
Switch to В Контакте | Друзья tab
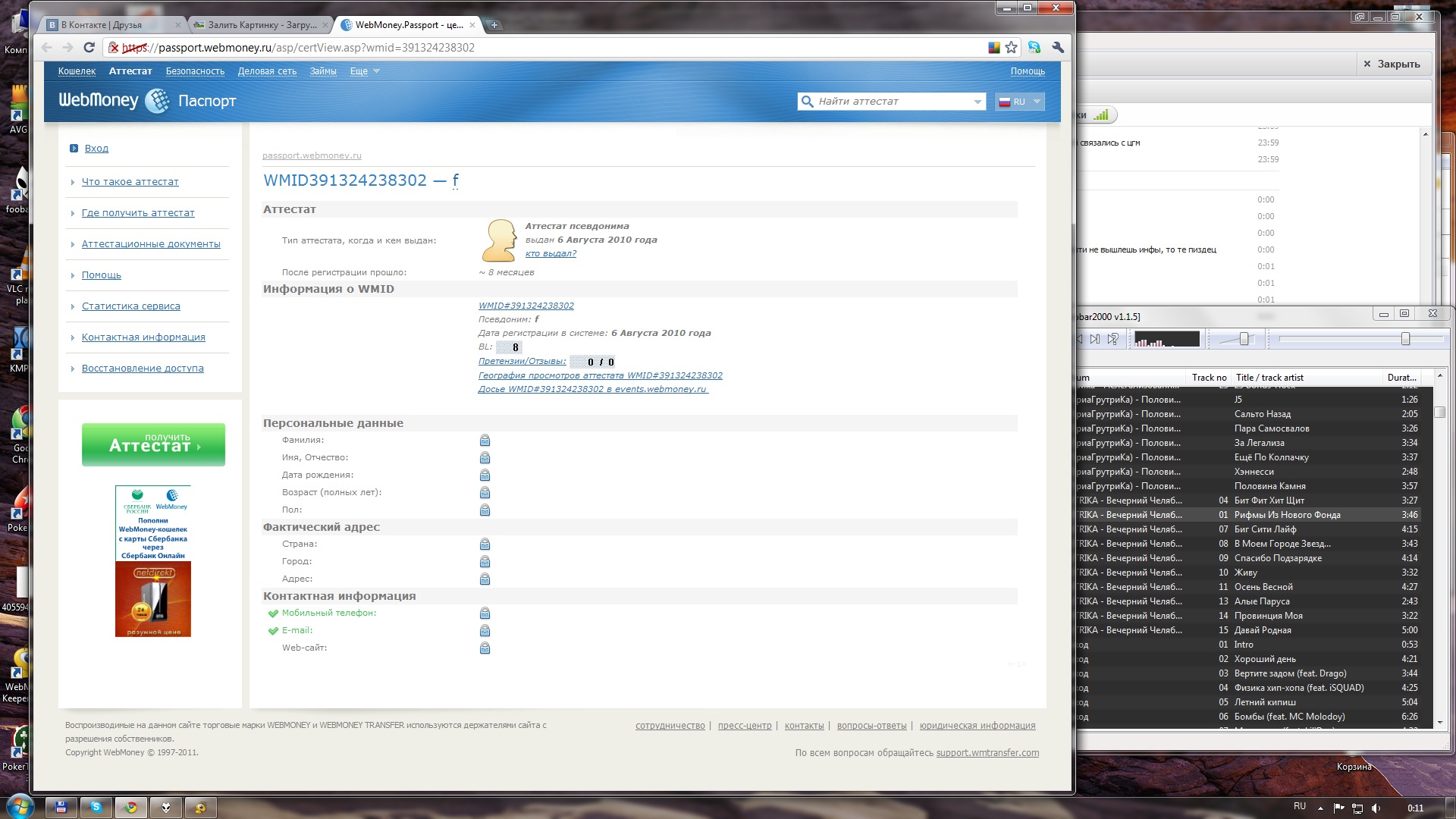coord(111,25)
